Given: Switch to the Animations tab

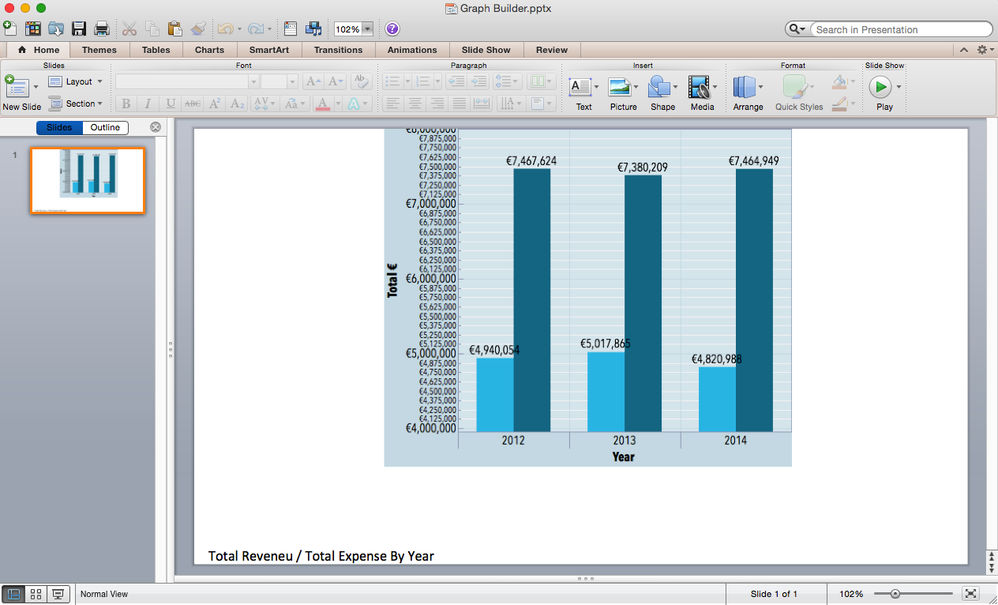Looking at the screenshot, I should tap(412, 50).
